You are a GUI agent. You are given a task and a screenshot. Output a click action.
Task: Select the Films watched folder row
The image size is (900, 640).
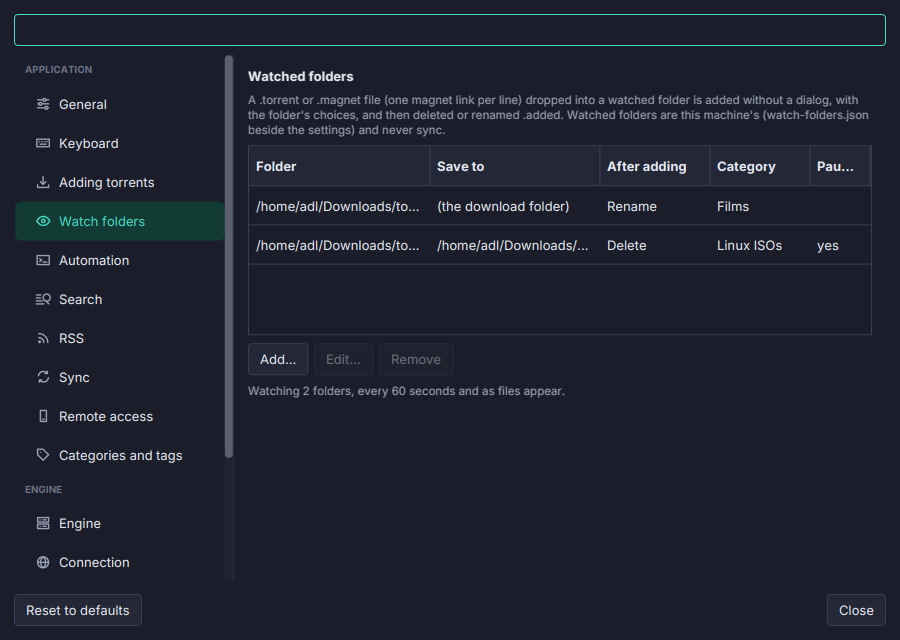click(x=560, y=206)
